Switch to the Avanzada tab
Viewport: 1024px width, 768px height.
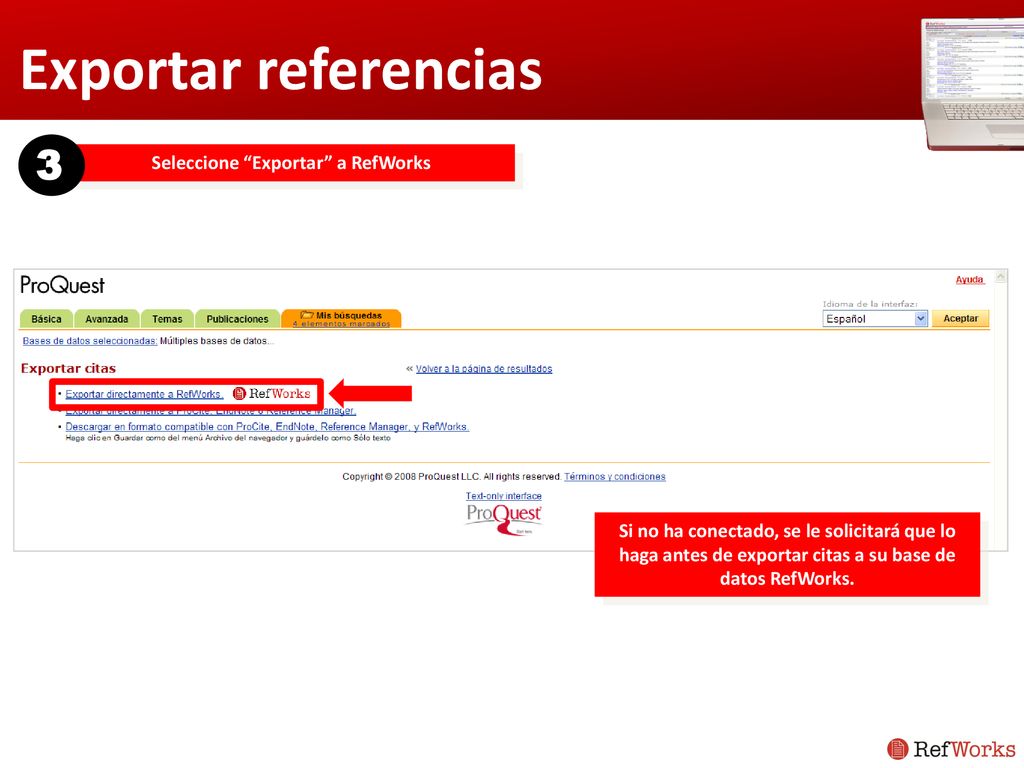[106, 319]
